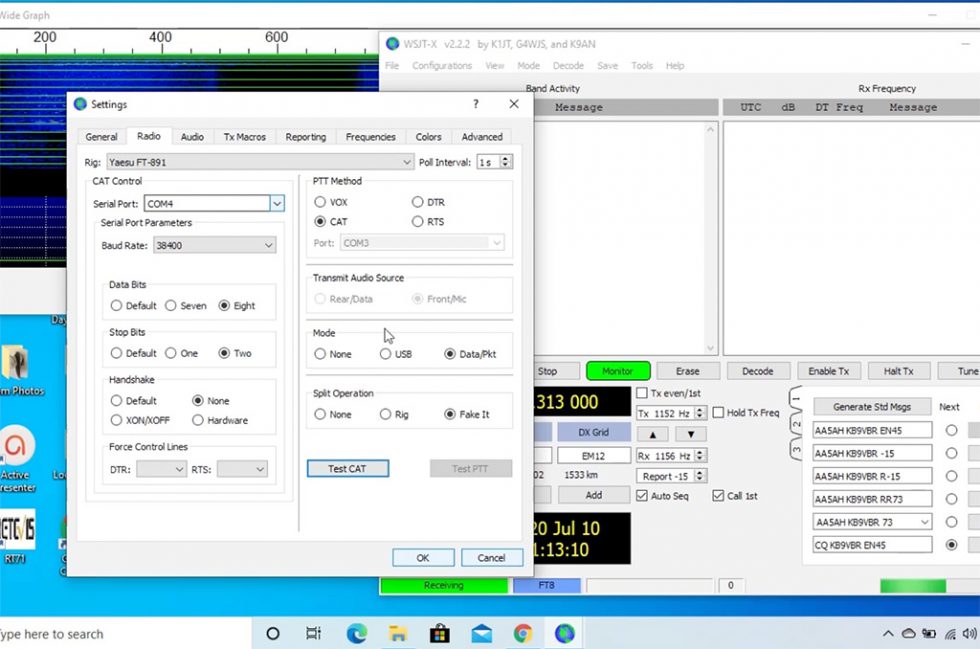Expand the Serial Port COM4 dropdown
The width and height of the screenshot is (980, 649).
[x=276, y=203]
